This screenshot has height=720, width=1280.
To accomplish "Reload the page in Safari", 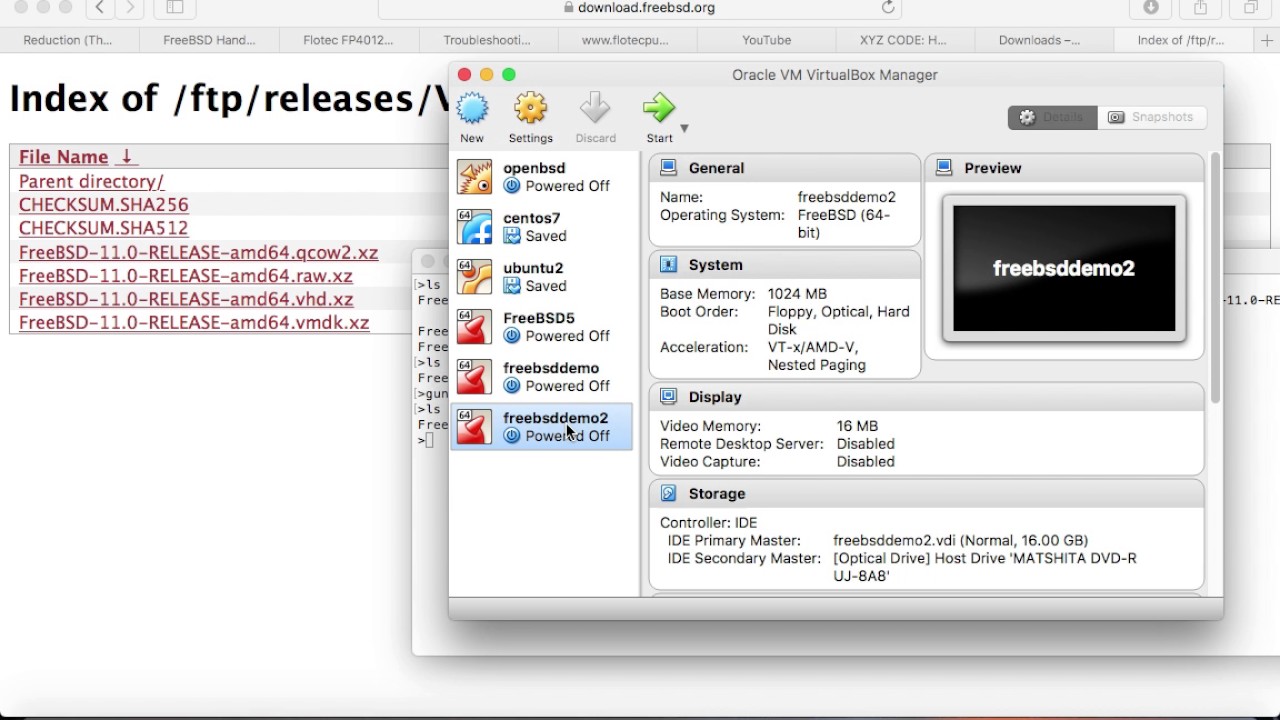I will click(x=887, y=8).
